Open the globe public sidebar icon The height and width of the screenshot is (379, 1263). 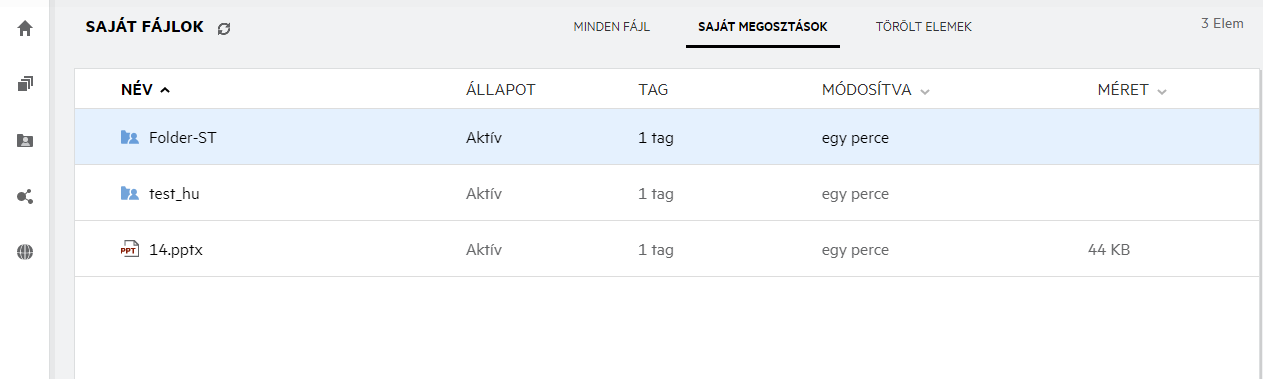(x=25, y=253)
